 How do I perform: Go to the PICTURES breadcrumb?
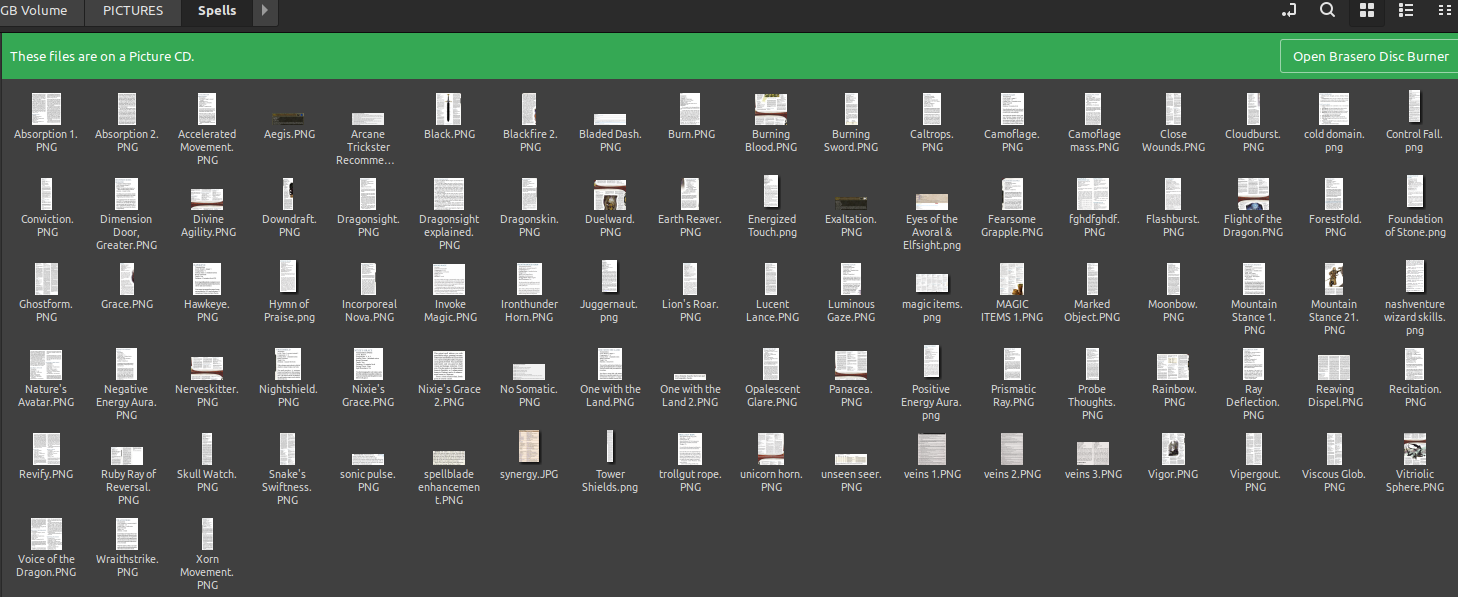coord(133,11)
